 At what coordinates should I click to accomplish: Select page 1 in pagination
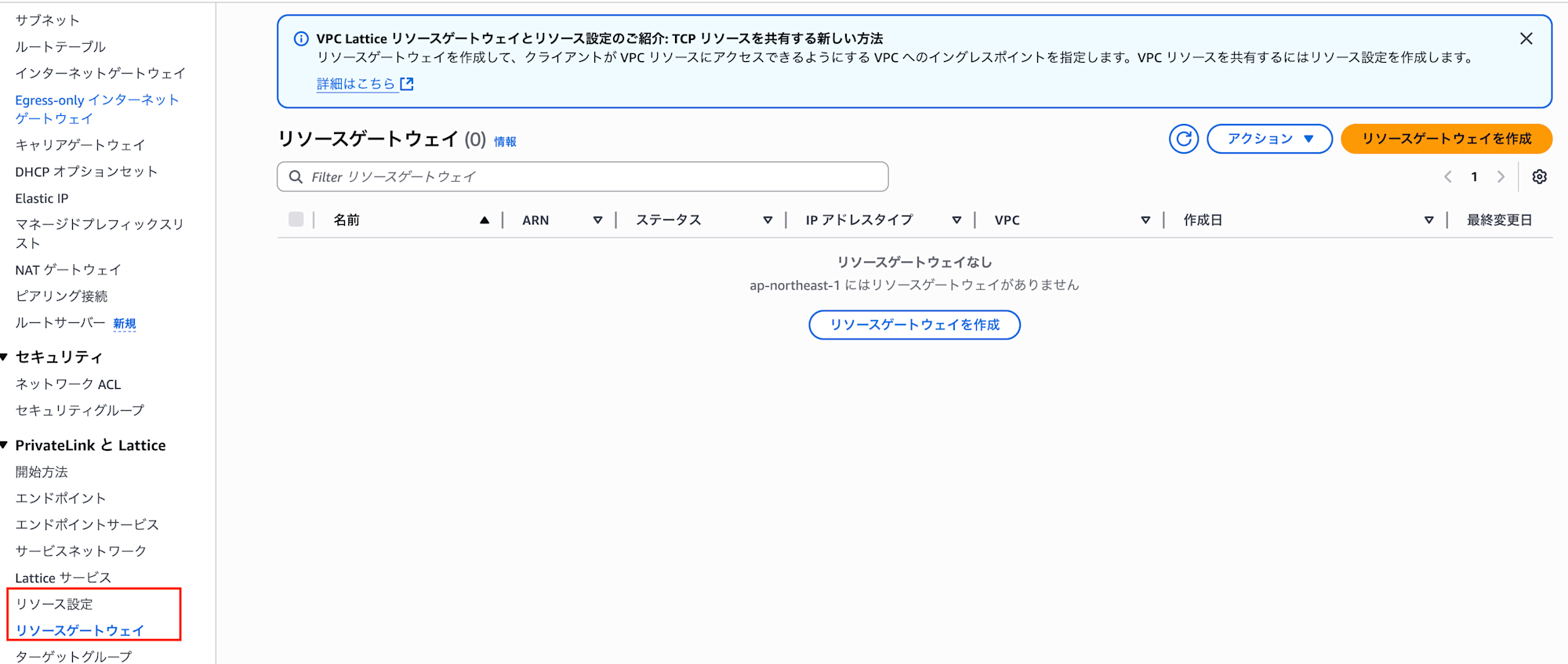1474,177
